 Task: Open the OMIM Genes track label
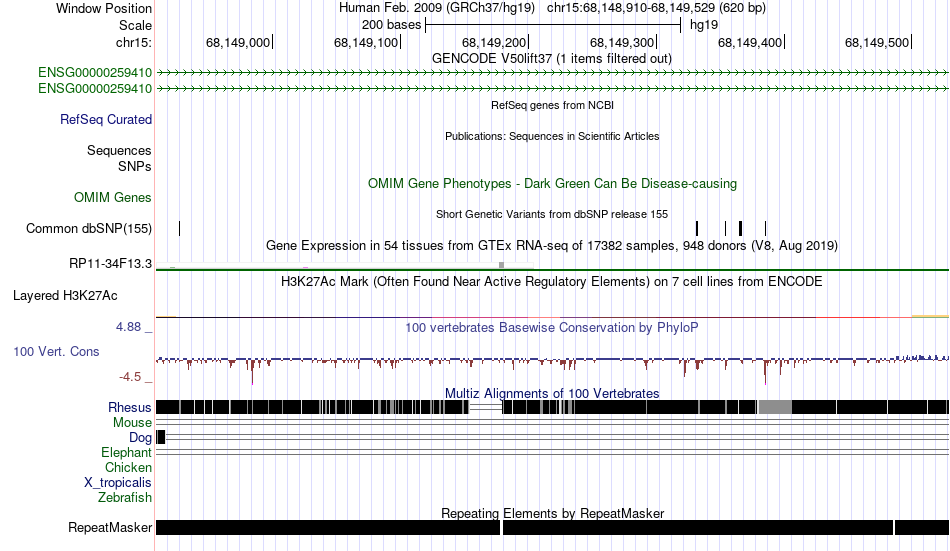pos(113,198)
